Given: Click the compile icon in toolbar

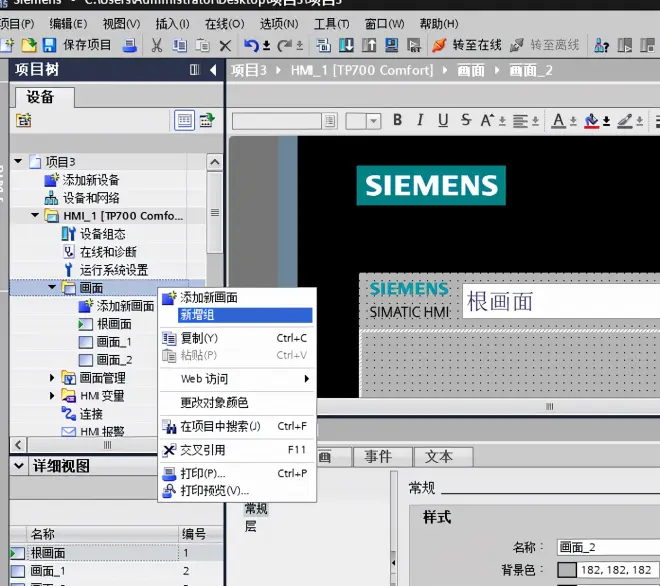Looking at the screenshot, I should pos(323,45).
